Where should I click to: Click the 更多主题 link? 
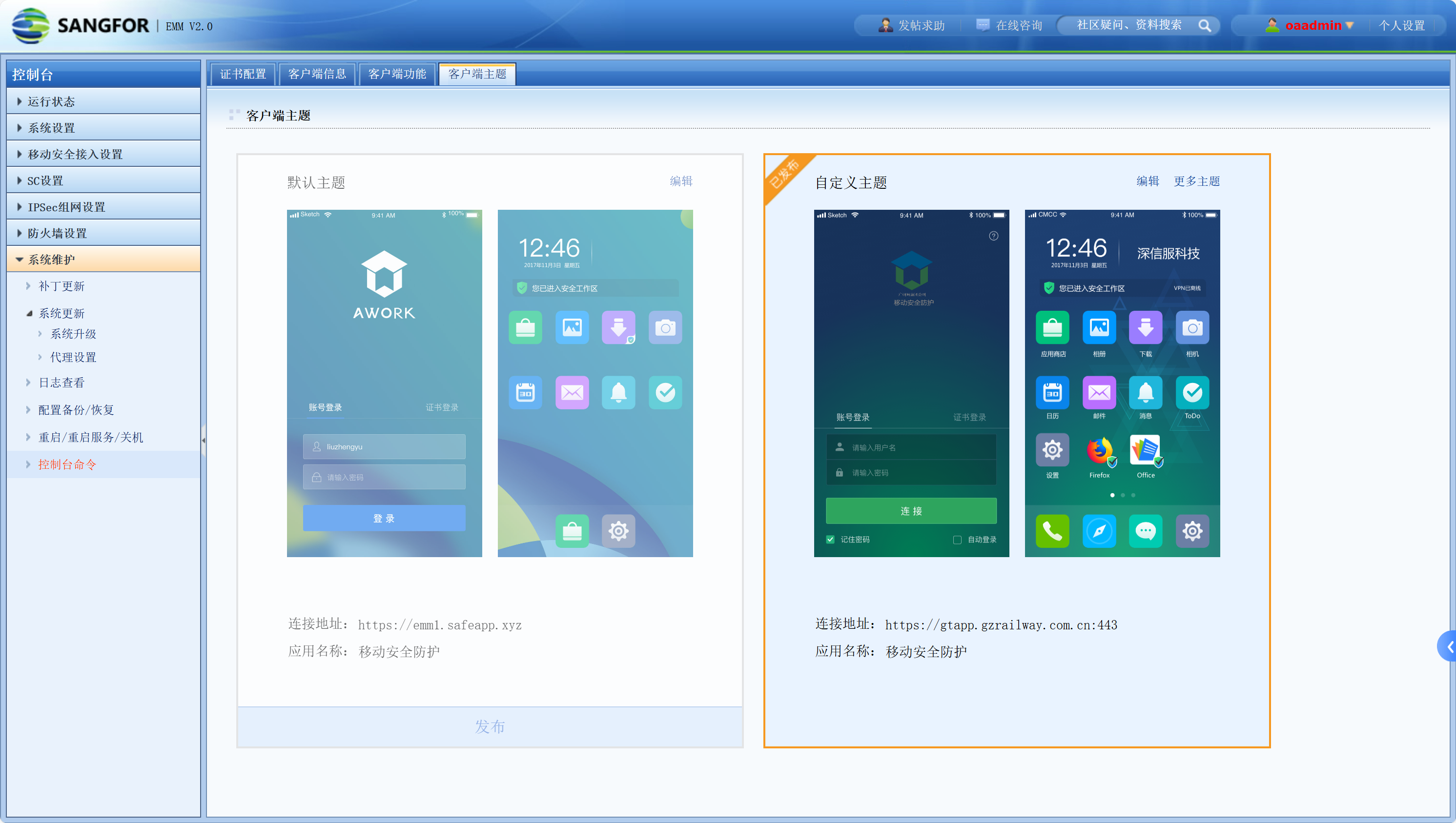click(x=1196, y=181)
